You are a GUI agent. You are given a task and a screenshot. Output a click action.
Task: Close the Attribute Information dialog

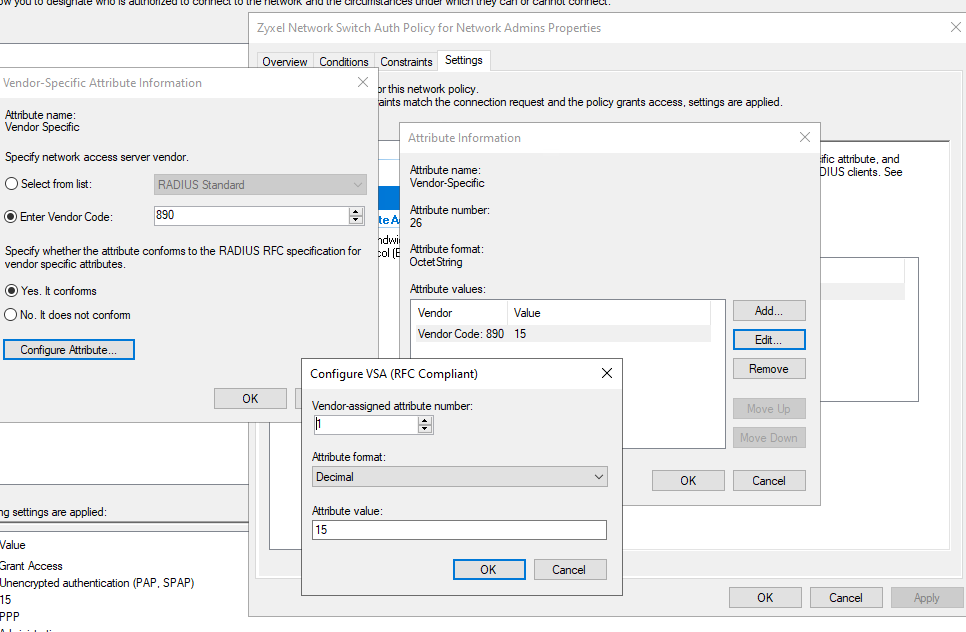tap(805, 137)
